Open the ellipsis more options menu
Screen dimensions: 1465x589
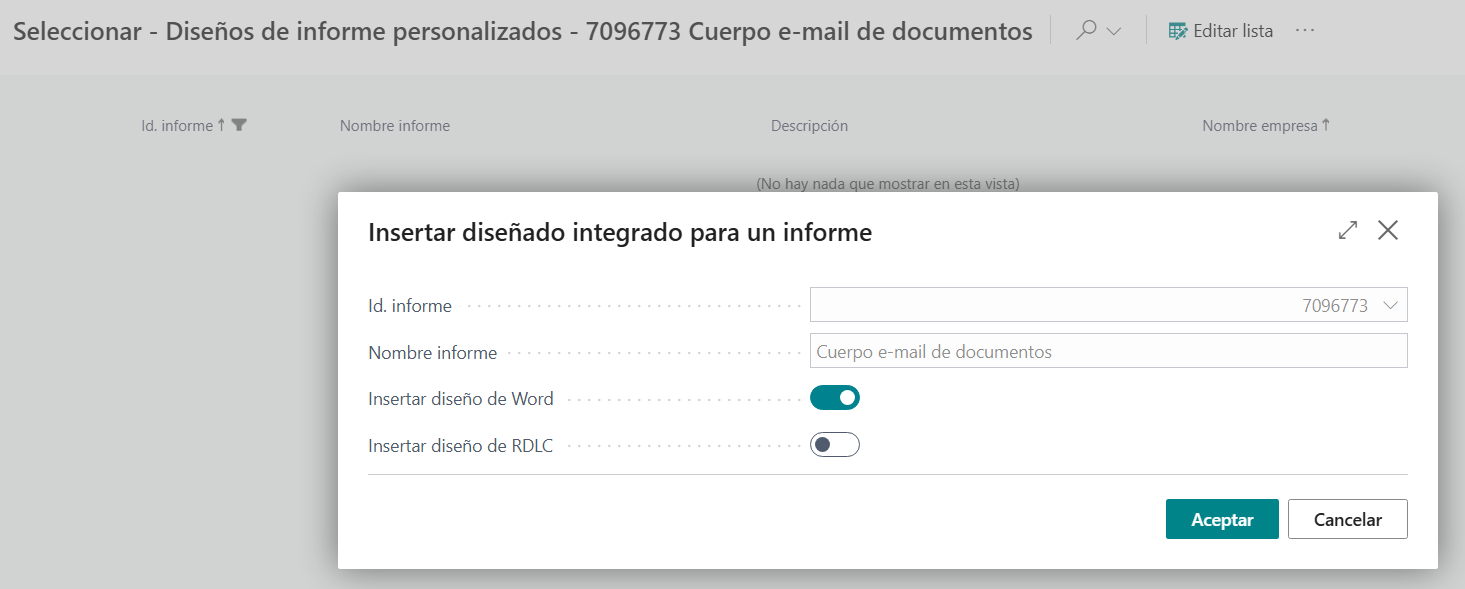point(1305,31)
